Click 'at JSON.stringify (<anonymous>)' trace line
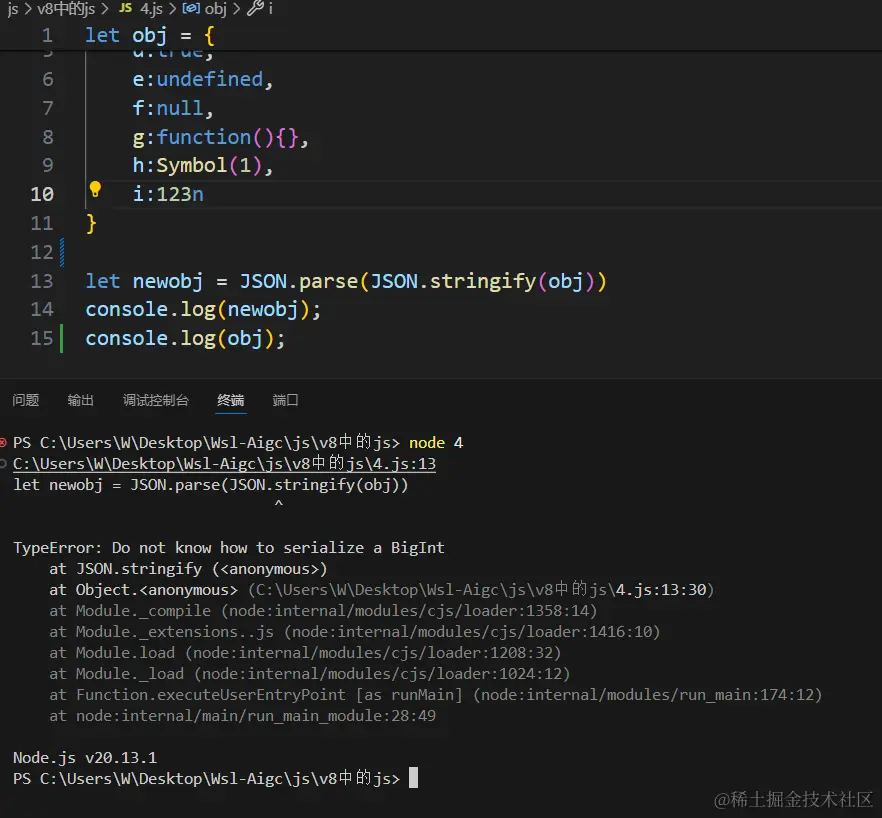Viewport: 882px width, 818px height. coord(188,569)
